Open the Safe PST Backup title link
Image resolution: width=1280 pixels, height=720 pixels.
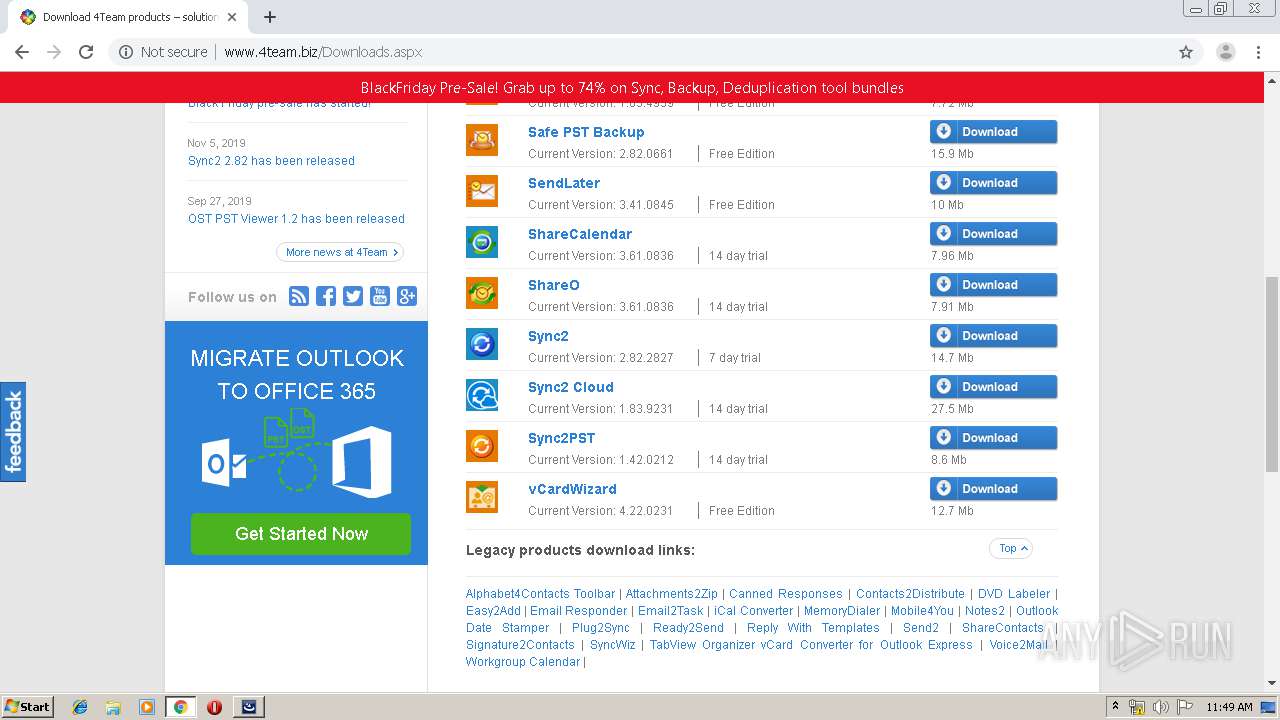586,132
